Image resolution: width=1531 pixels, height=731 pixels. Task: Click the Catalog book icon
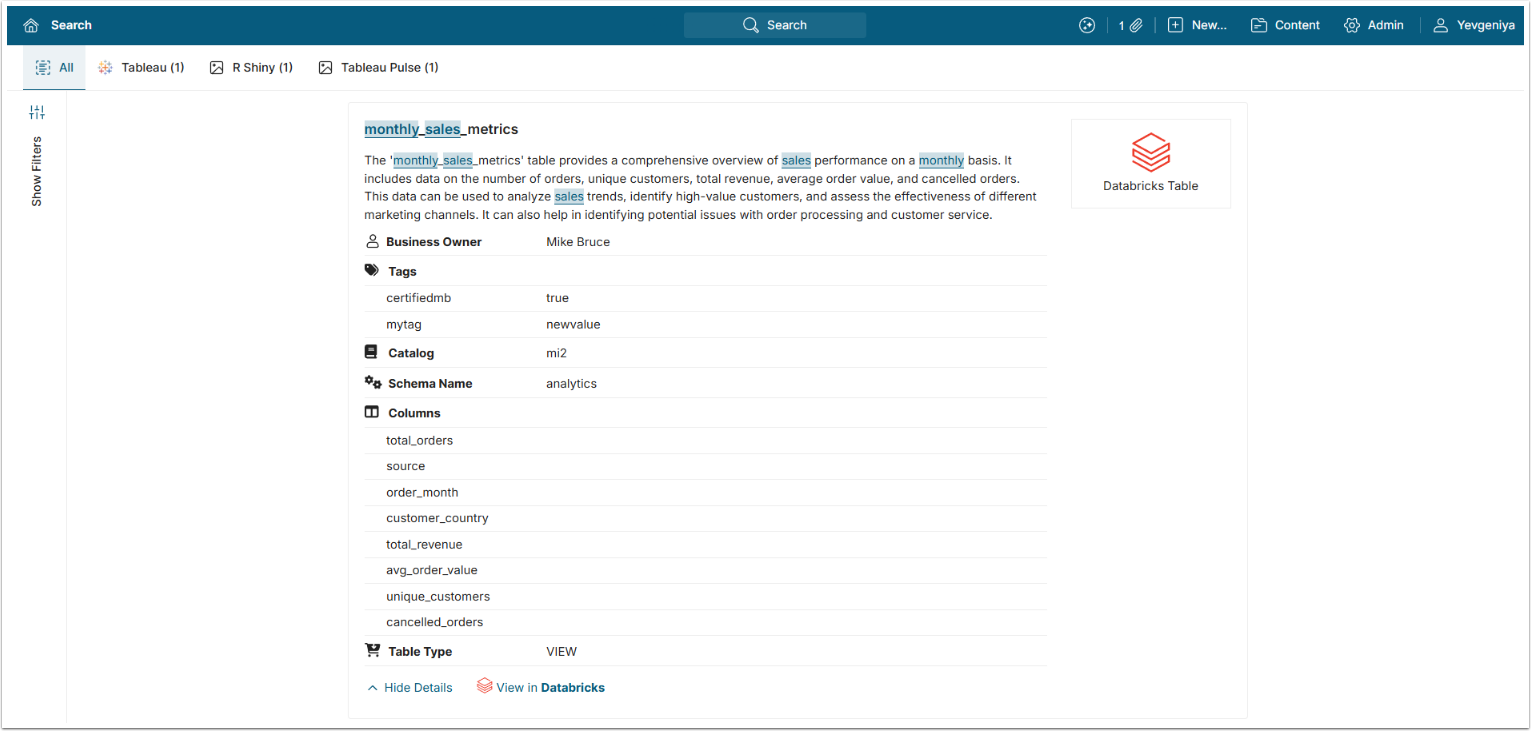click(x=371, y=353)
